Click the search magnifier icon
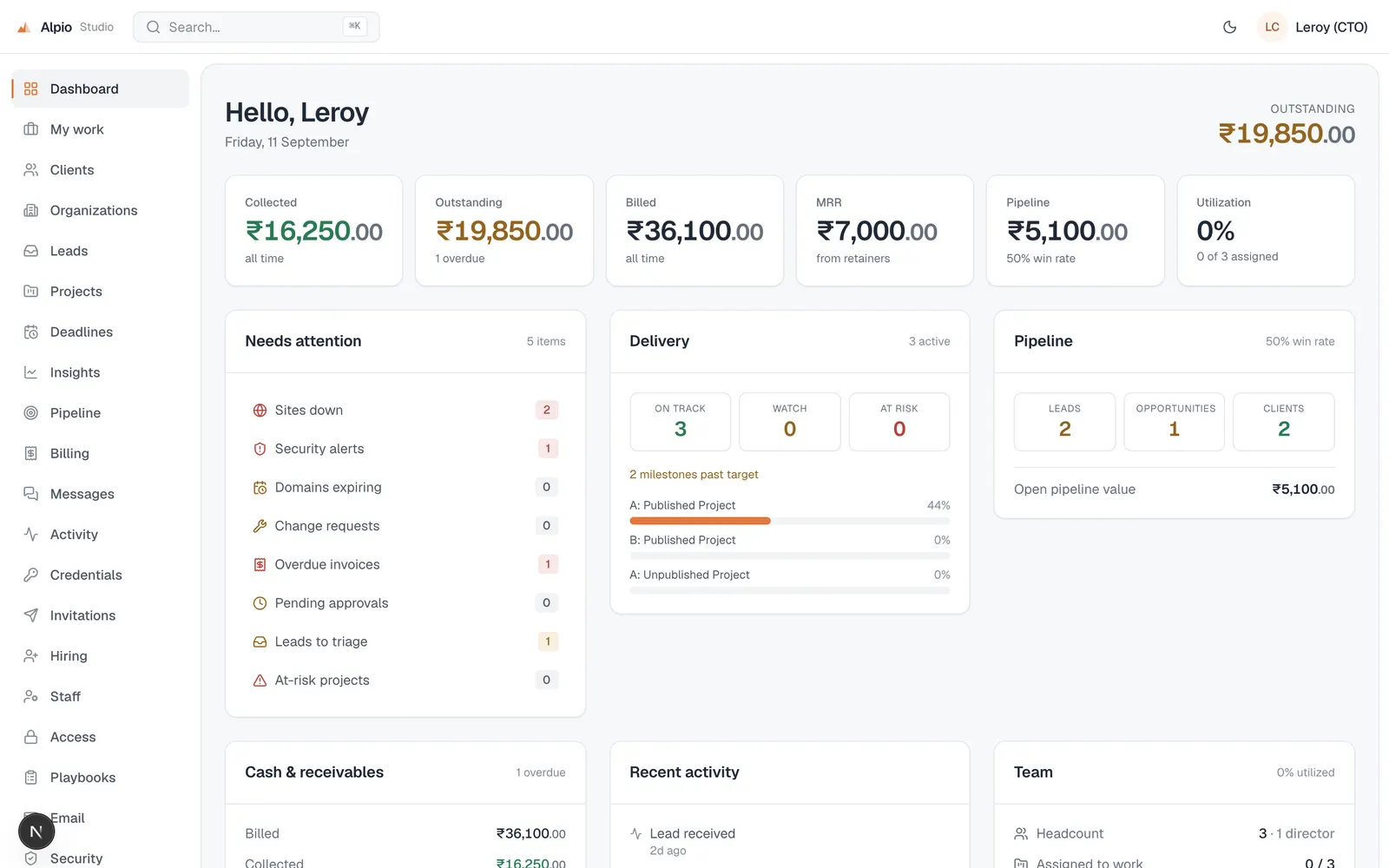Image resolution: width=1389 pixels, height=868 pixels. click(x=154, y=27)
